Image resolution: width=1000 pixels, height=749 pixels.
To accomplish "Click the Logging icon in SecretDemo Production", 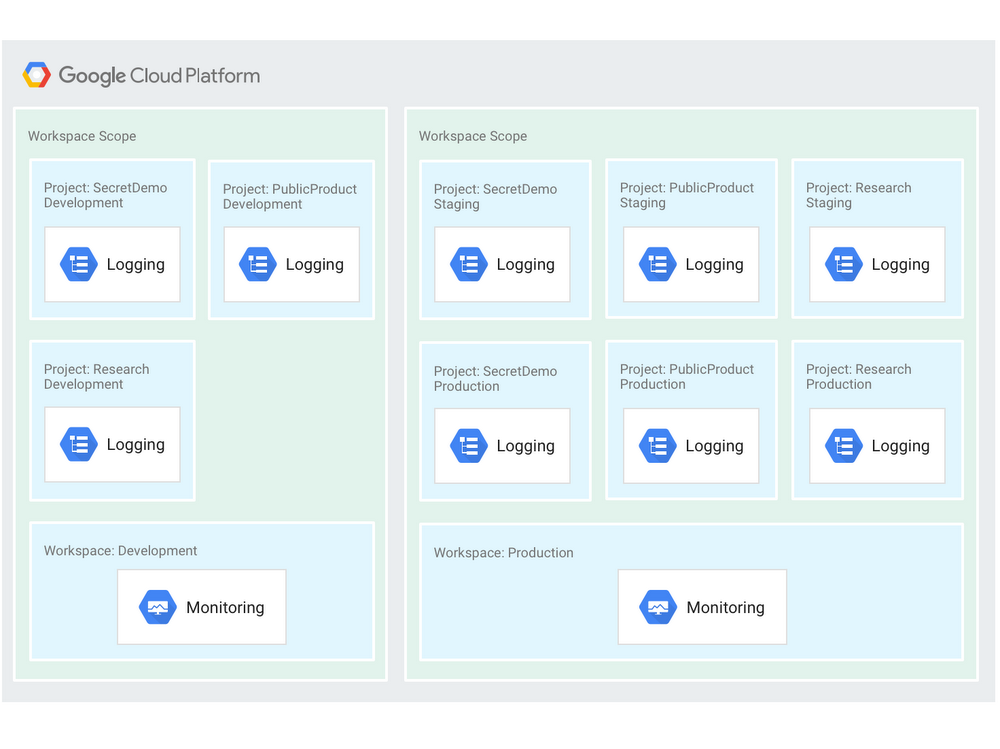I will [x=469, y=445].
